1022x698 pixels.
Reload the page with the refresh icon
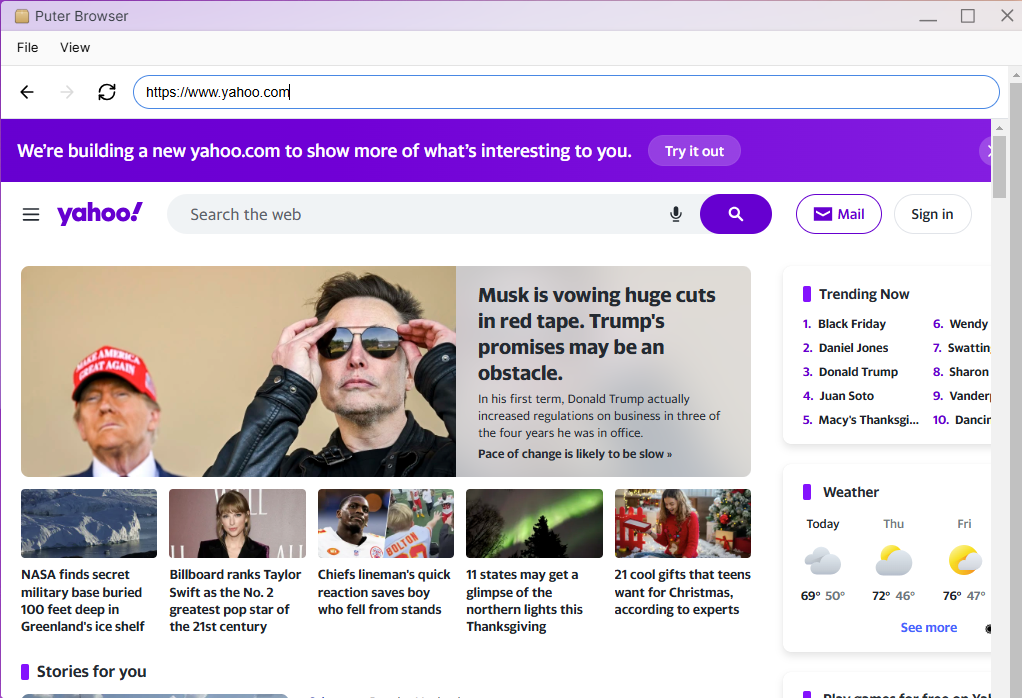(x=107, y=91)
